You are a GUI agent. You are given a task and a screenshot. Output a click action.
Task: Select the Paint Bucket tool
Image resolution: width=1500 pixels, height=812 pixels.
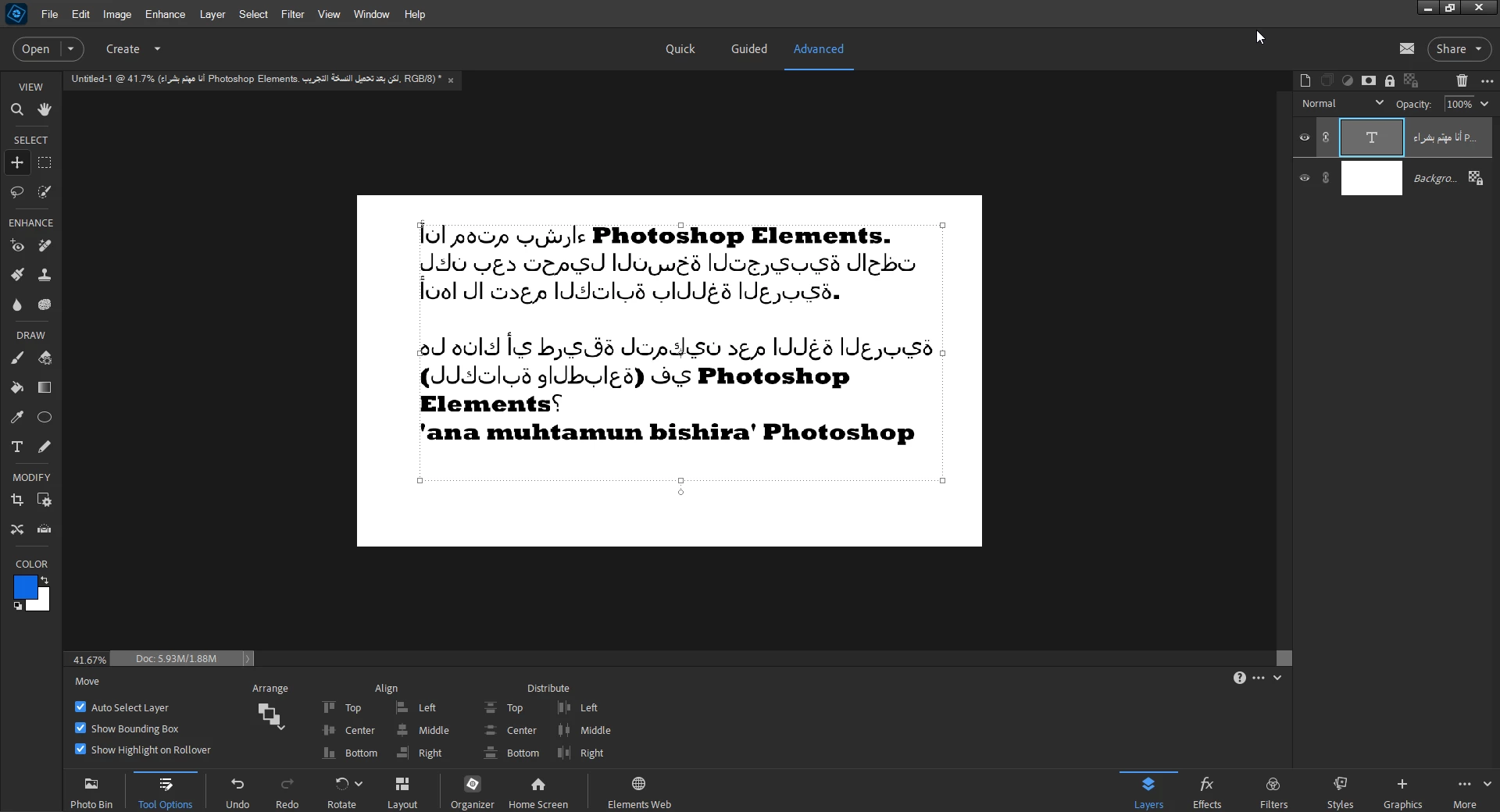click(x=17, y=387)
